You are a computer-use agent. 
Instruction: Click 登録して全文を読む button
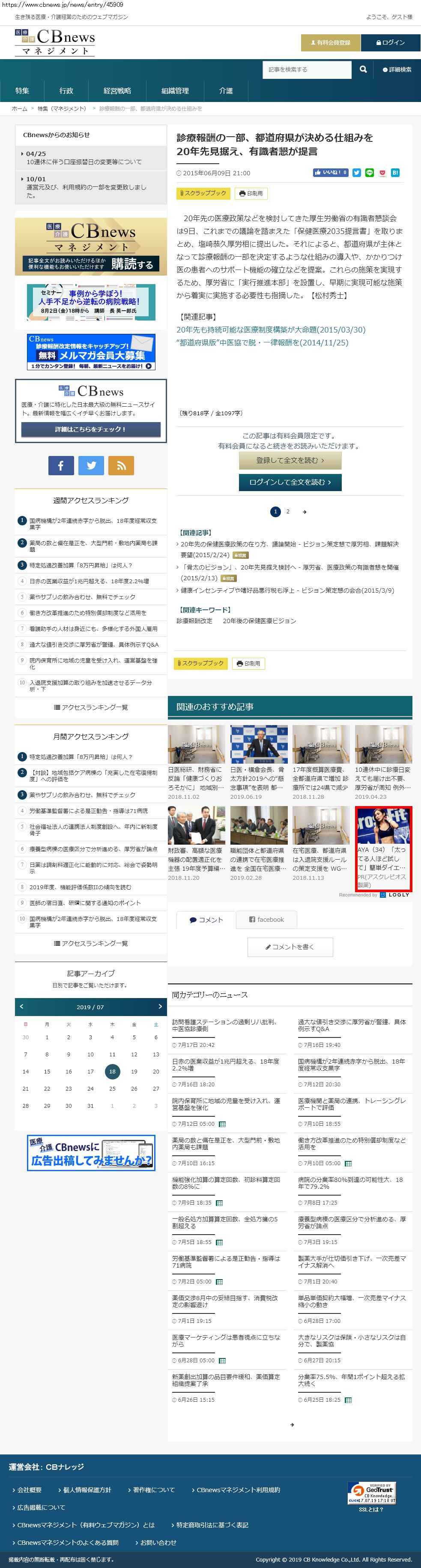pos(290,461)
